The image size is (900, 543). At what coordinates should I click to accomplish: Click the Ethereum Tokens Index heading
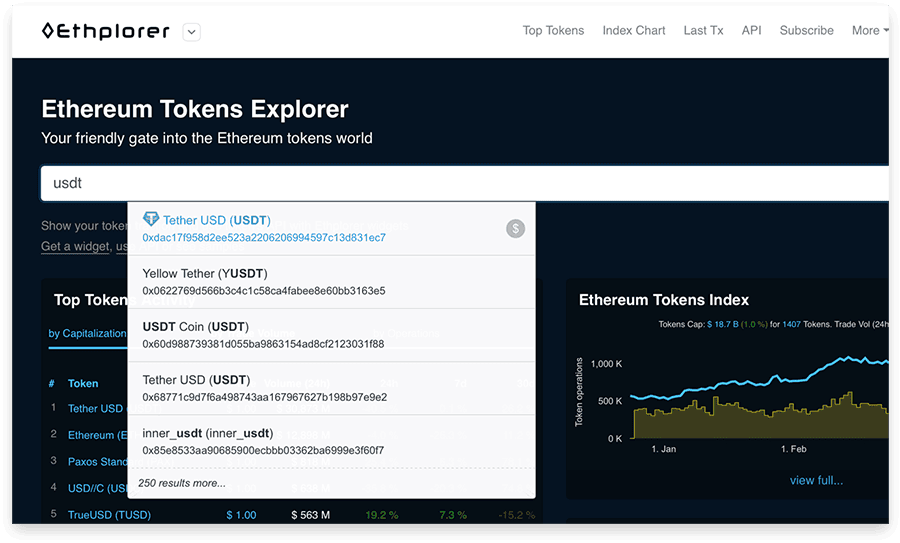[x=664, y=300]
